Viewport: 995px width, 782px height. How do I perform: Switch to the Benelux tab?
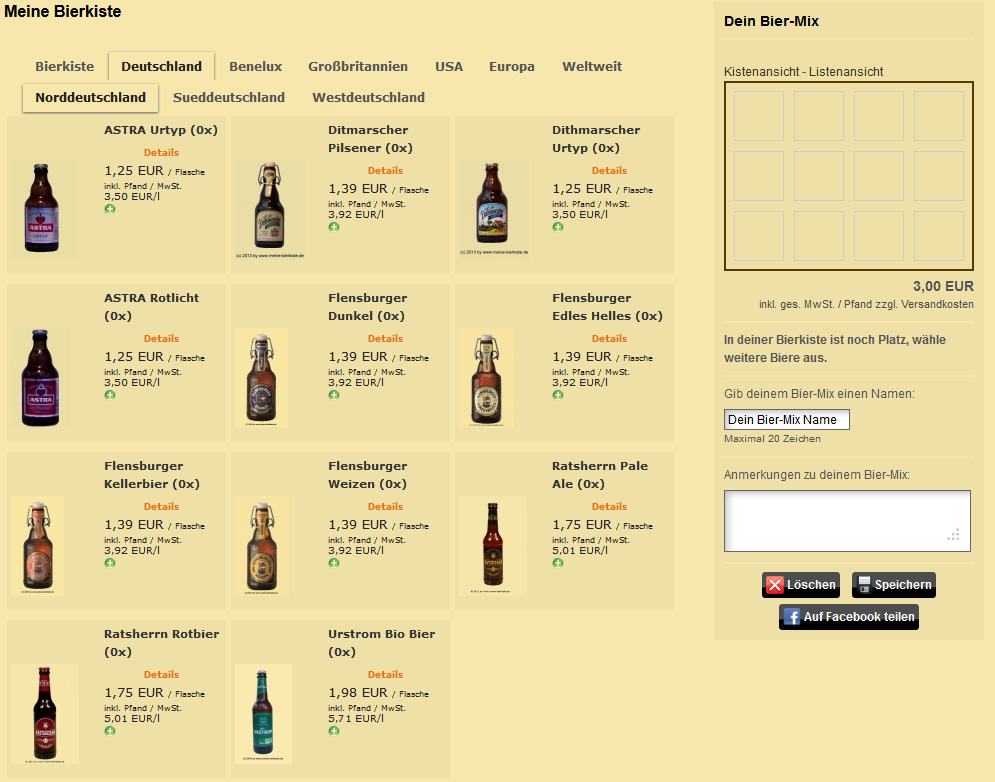pos(256,67)
